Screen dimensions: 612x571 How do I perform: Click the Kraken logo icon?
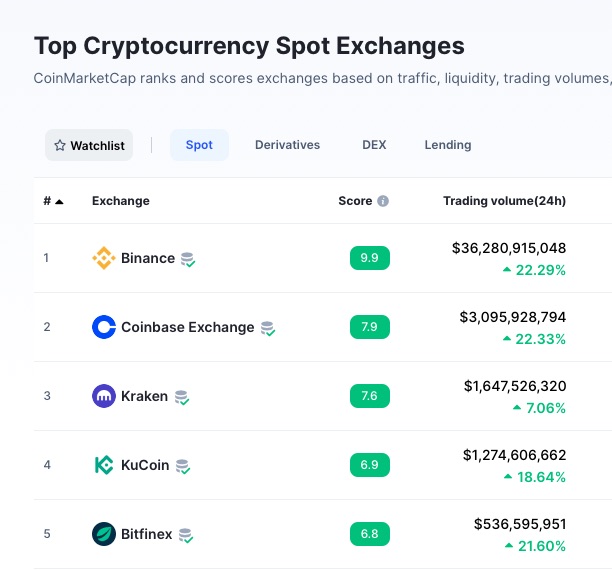tap(104, 396)
